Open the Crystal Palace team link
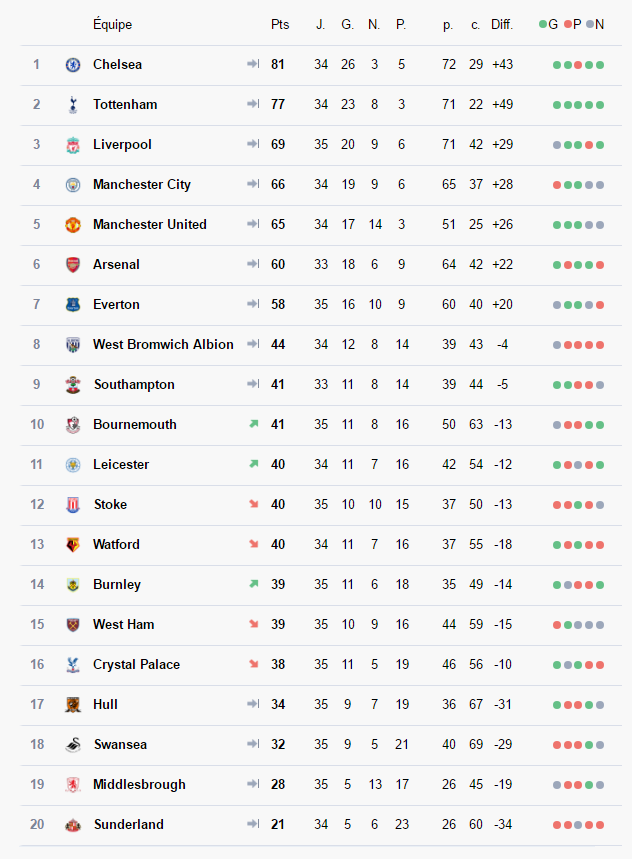 click(138, 664)
